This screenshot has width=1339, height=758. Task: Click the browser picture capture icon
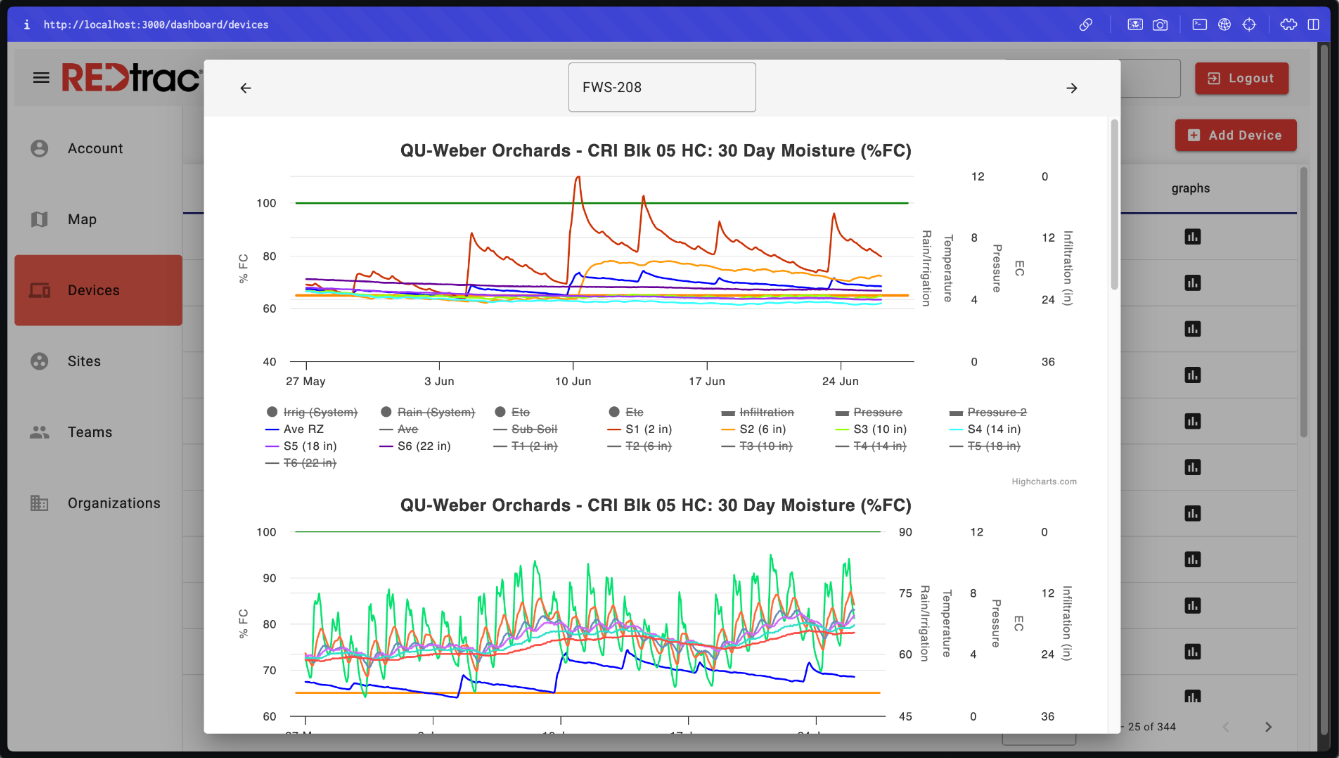1135,24
